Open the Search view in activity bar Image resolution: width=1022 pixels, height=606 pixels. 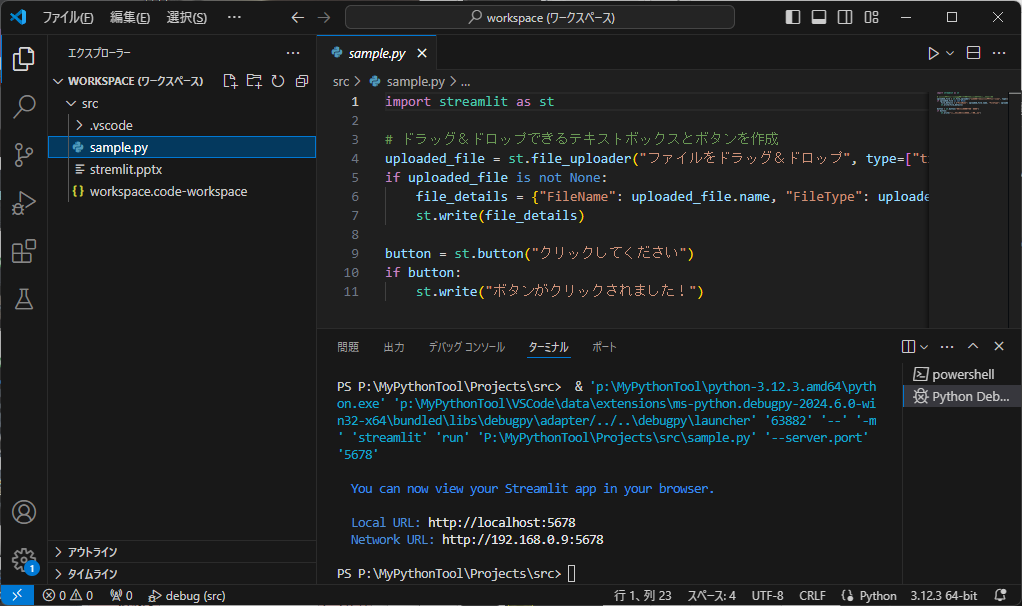point(23,107)
